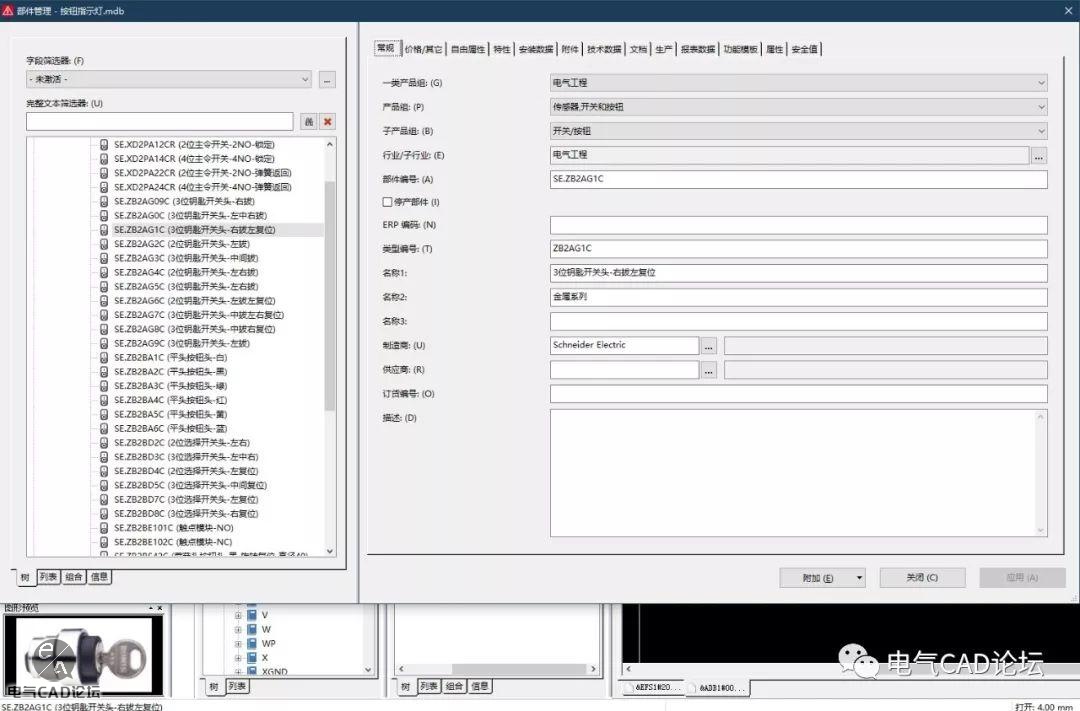The width and height of the screenshot is (1080, 711).
Task: Click the 关闭 (C) button
Action: [x=921, y=578]
